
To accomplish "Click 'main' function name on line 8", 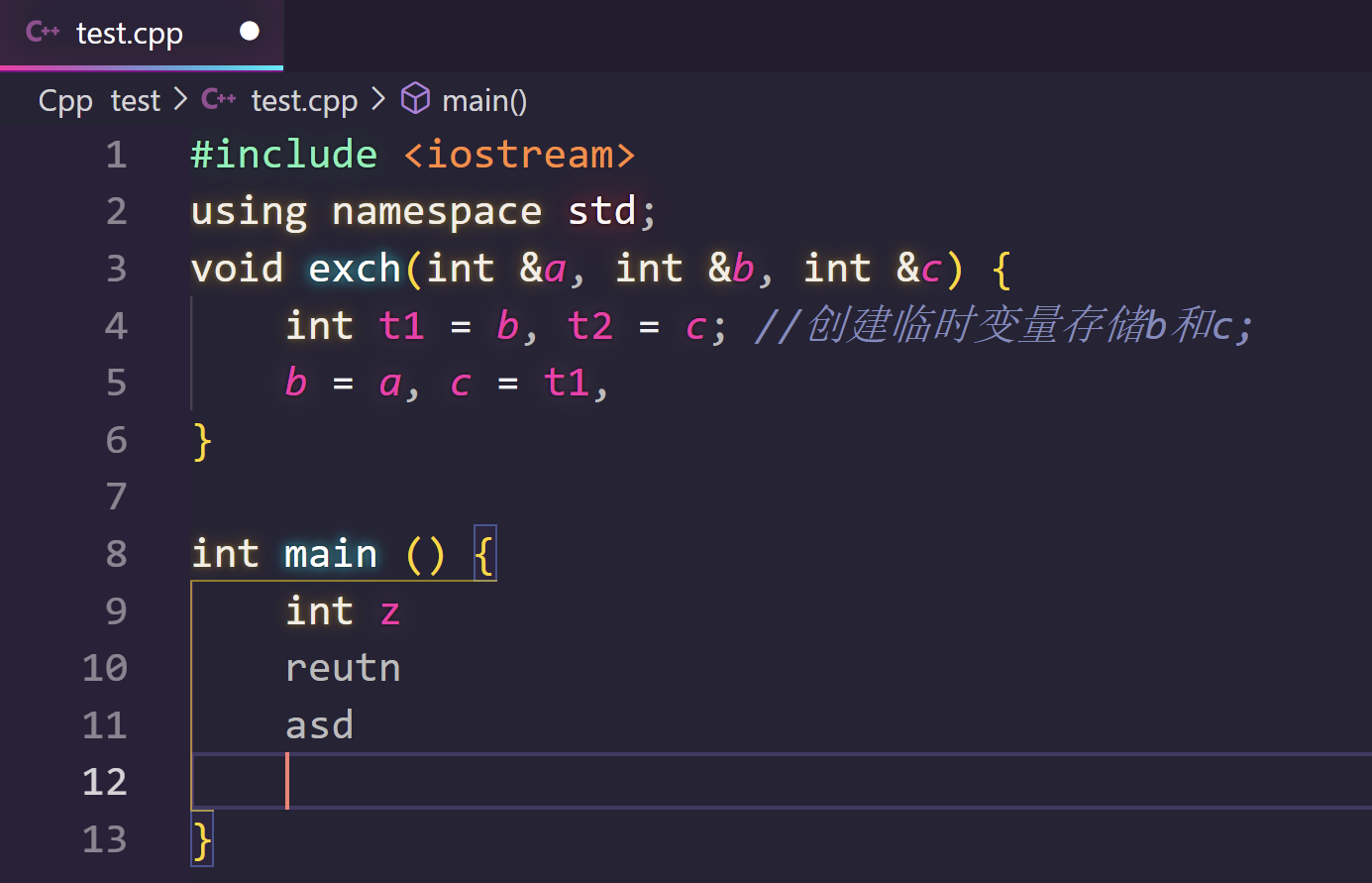I will [x=331, y=554].
